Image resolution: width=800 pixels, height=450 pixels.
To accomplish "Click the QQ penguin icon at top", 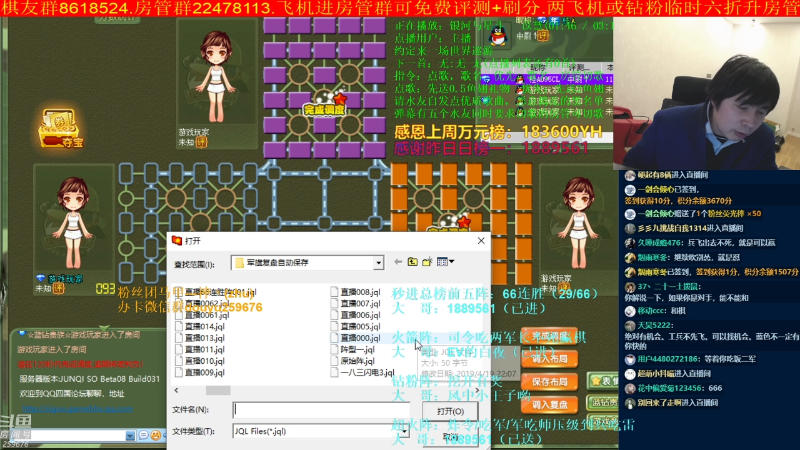I will point(497,35).
